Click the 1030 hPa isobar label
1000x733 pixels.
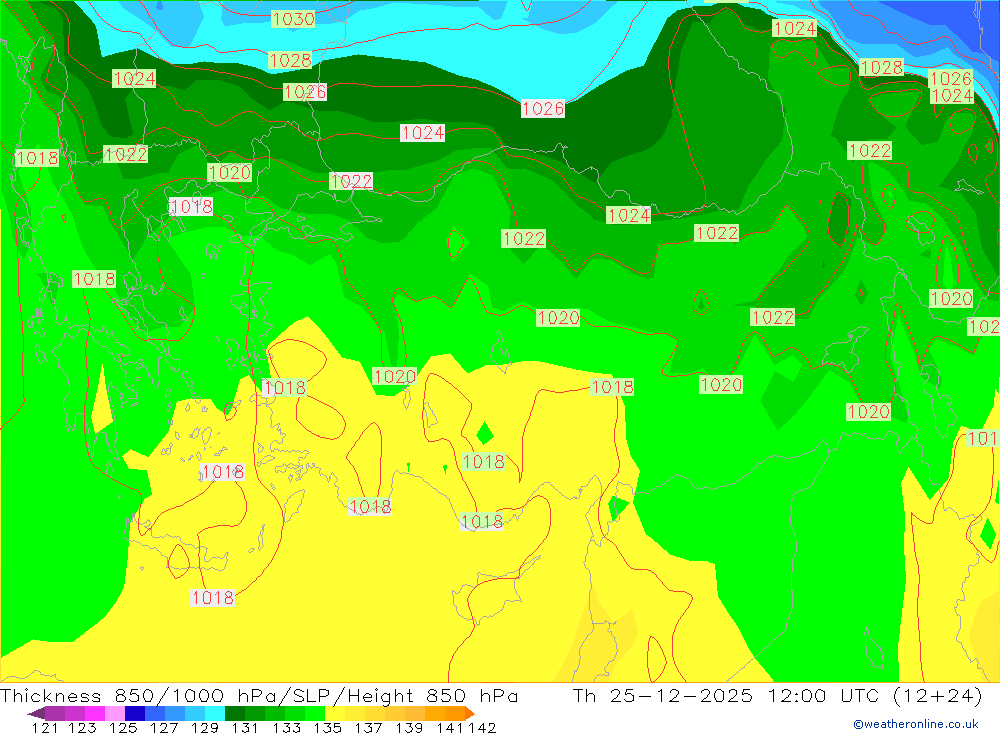pos(293,19)
